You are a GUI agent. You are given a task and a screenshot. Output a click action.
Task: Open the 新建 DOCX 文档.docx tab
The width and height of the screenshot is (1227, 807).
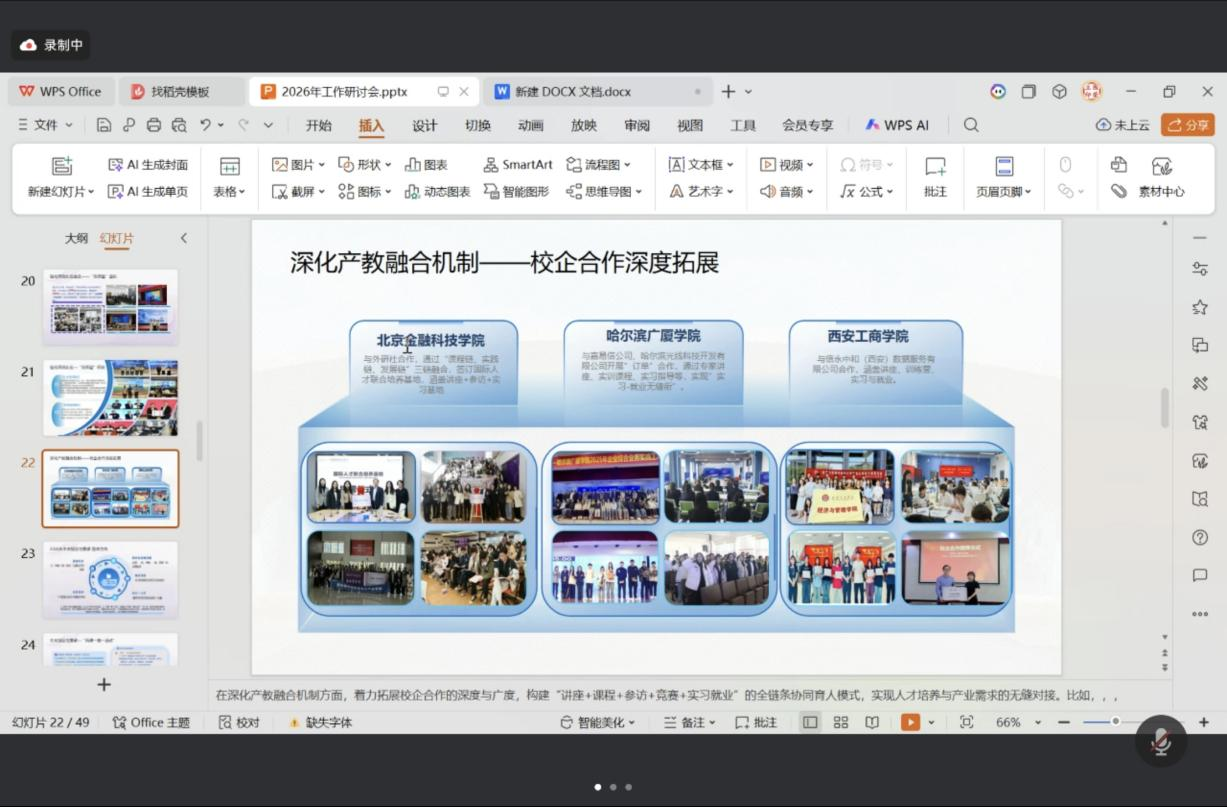(x=573, y=91)
